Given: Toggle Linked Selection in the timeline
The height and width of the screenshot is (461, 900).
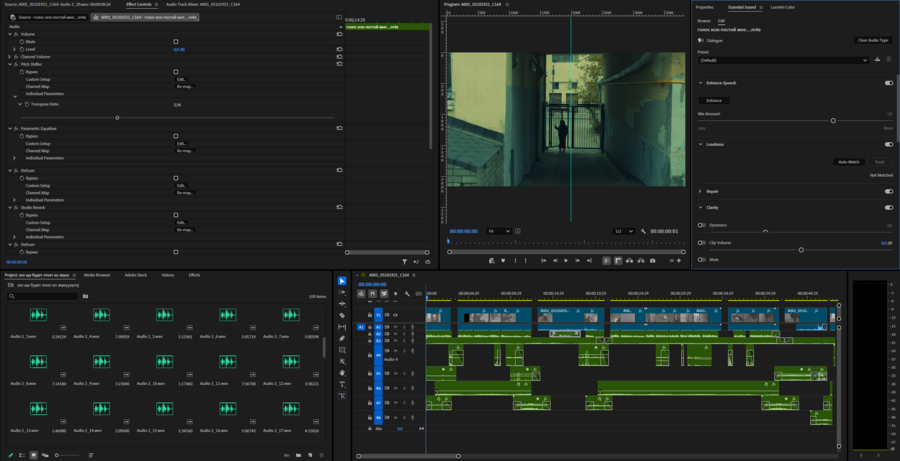Looking at the screenshot, I should coord(384,293).
